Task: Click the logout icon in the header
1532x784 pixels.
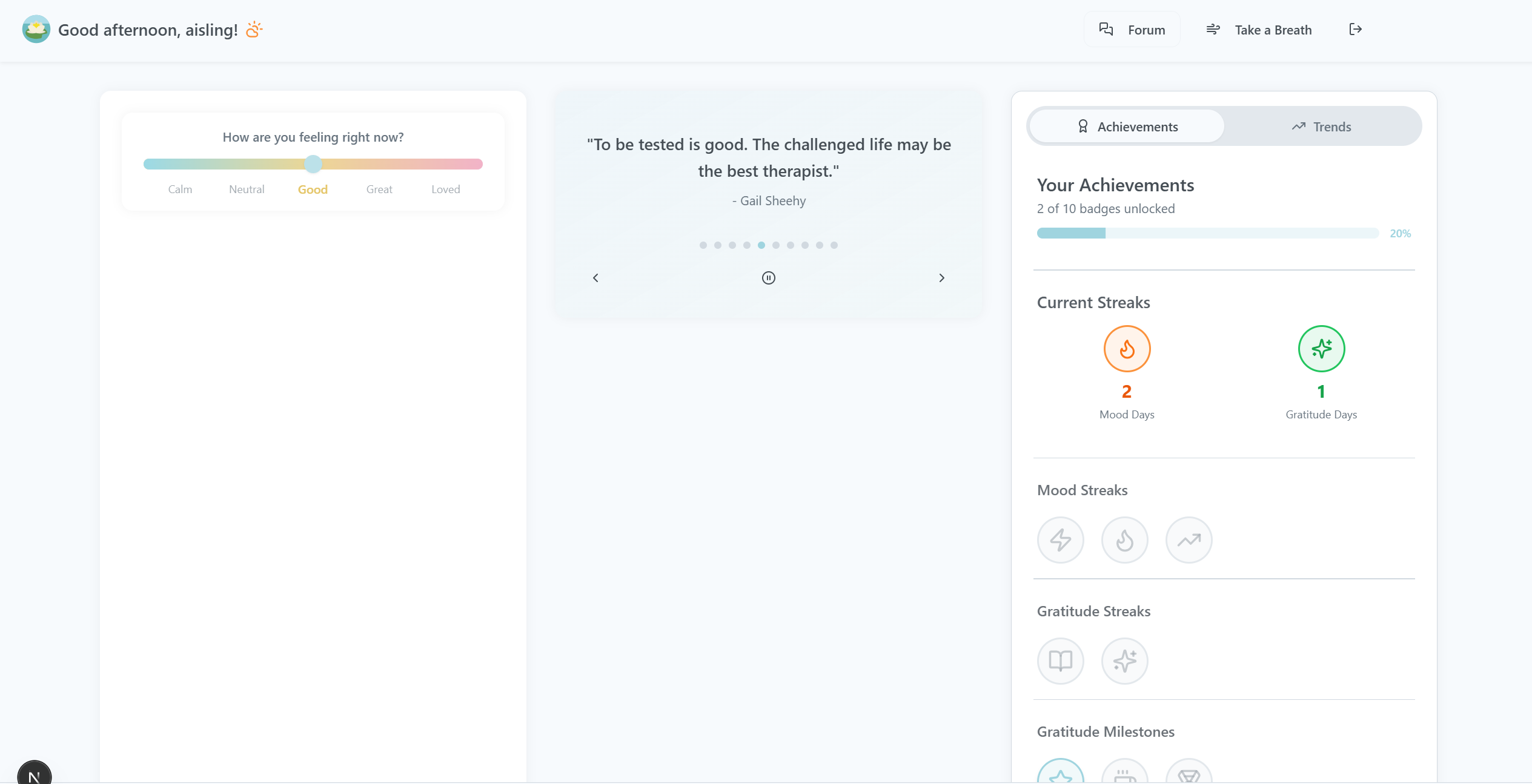Action: click(x=1356, y=29)
